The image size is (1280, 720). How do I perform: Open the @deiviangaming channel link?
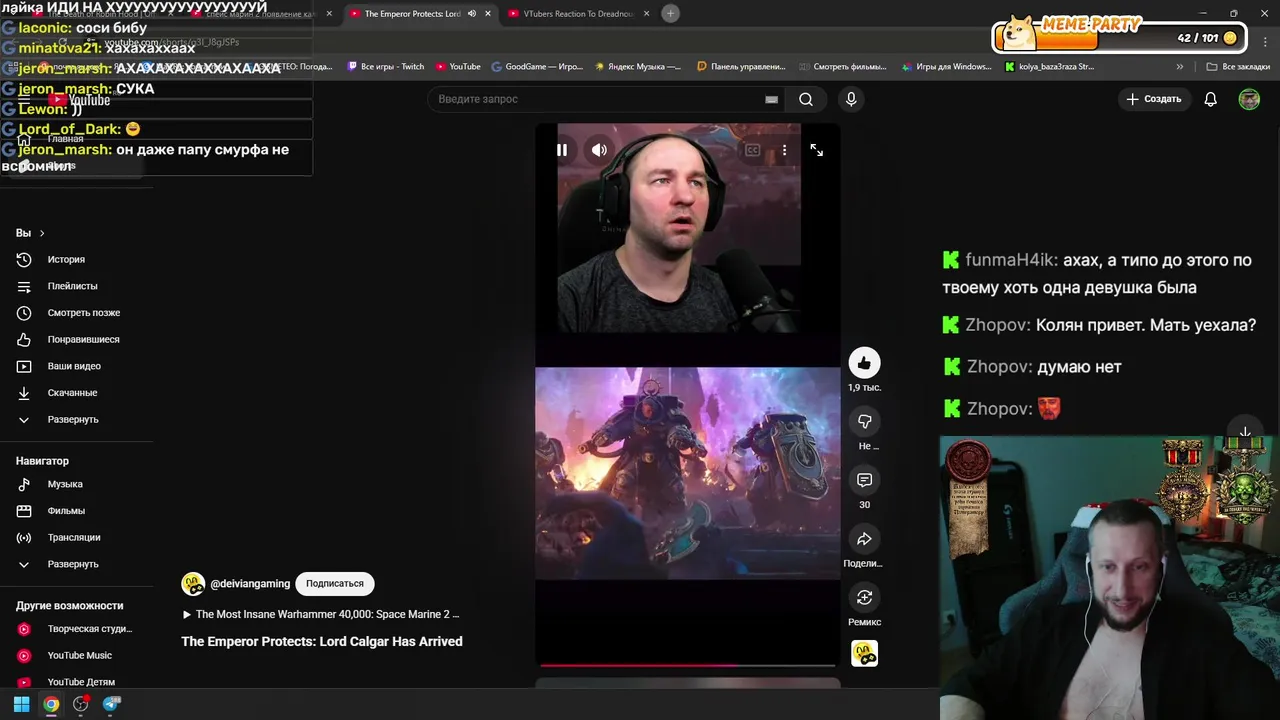point(250,584)
